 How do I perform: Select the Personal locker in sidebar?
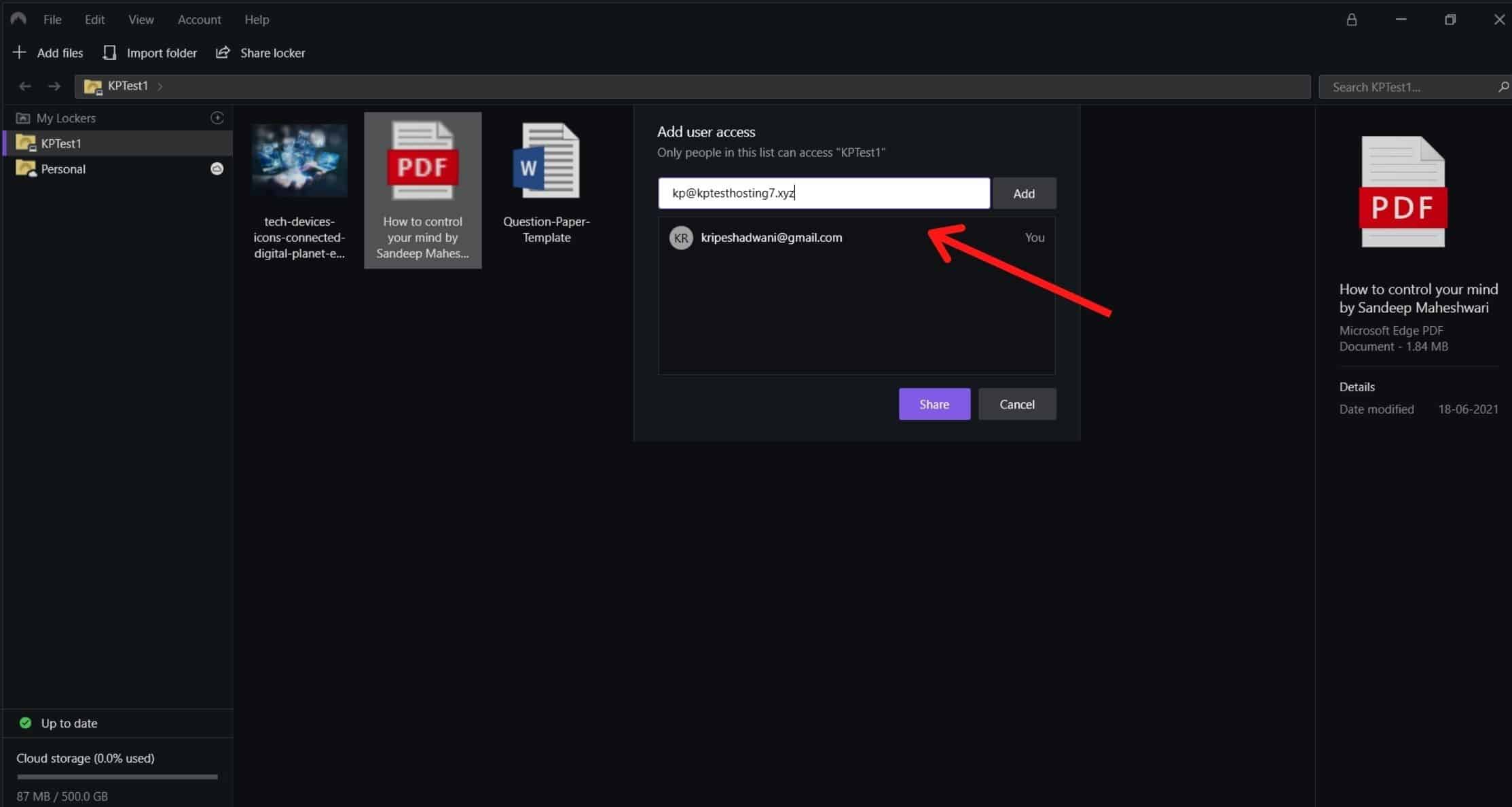click(x=63, y=169)
